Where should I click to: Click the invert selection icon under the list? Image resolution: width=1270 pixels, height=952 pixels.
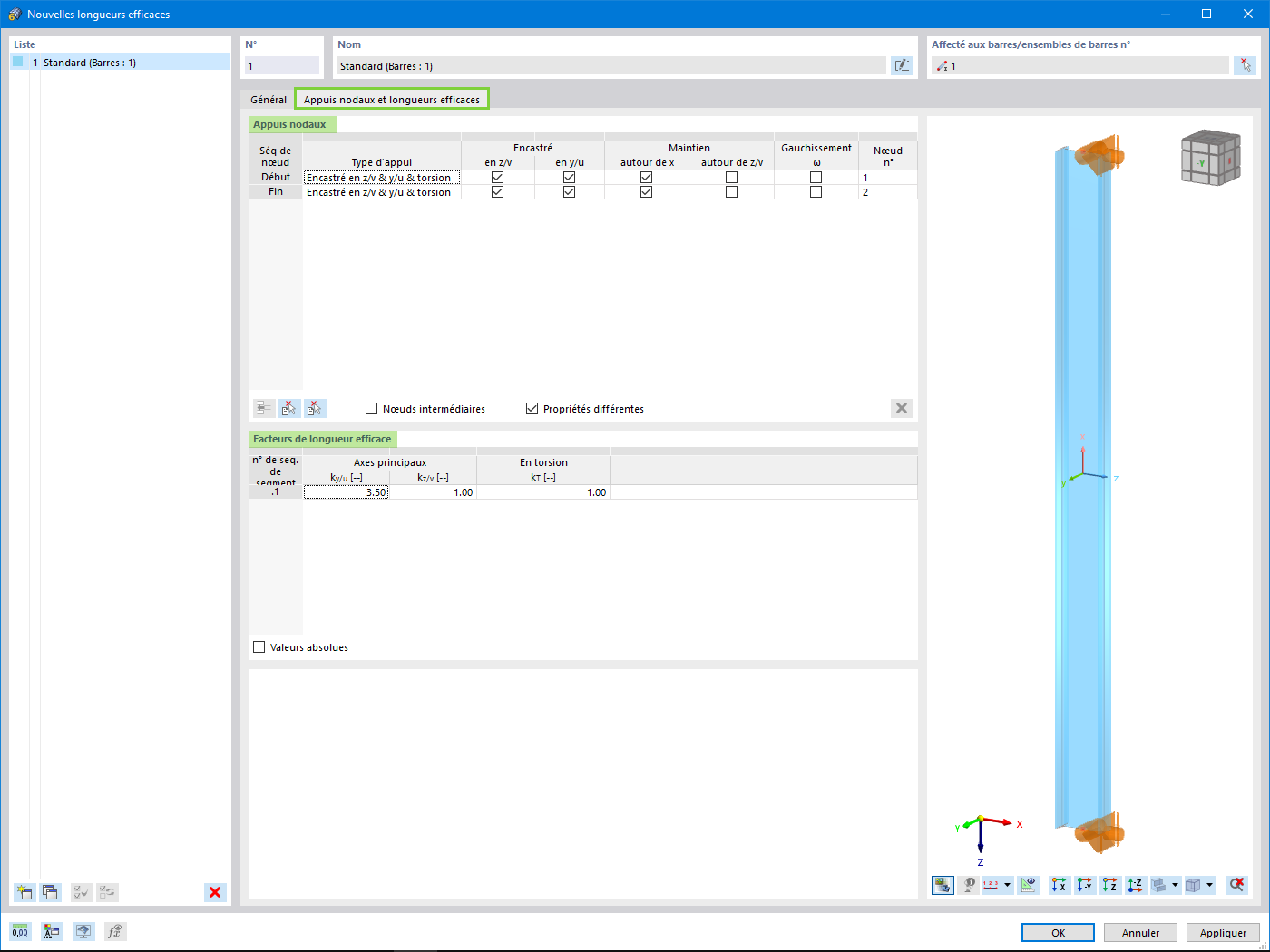(x=107, y=892)
